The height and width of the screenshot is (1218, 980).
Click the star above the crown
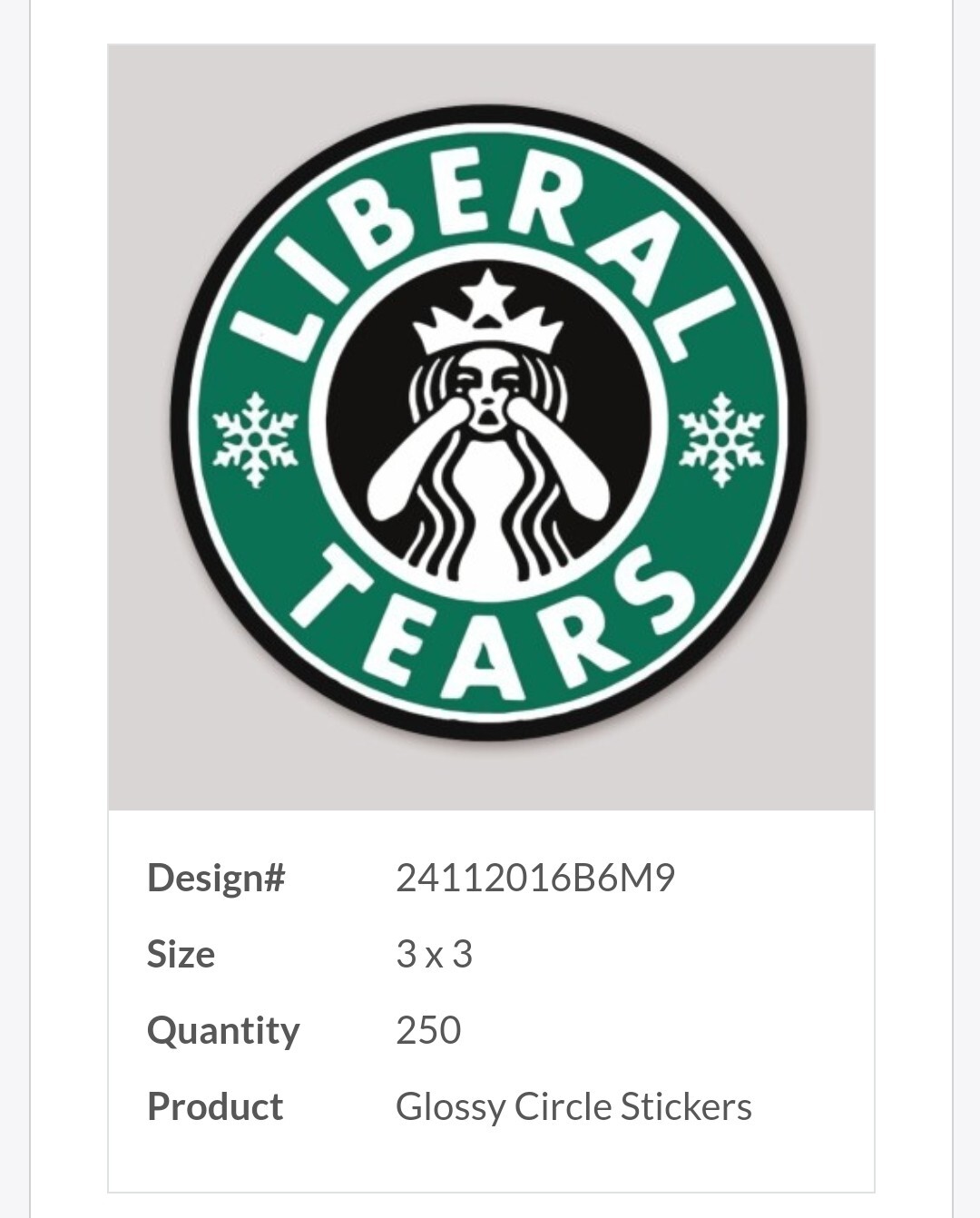pyautogui.click(x=488, y=296)
